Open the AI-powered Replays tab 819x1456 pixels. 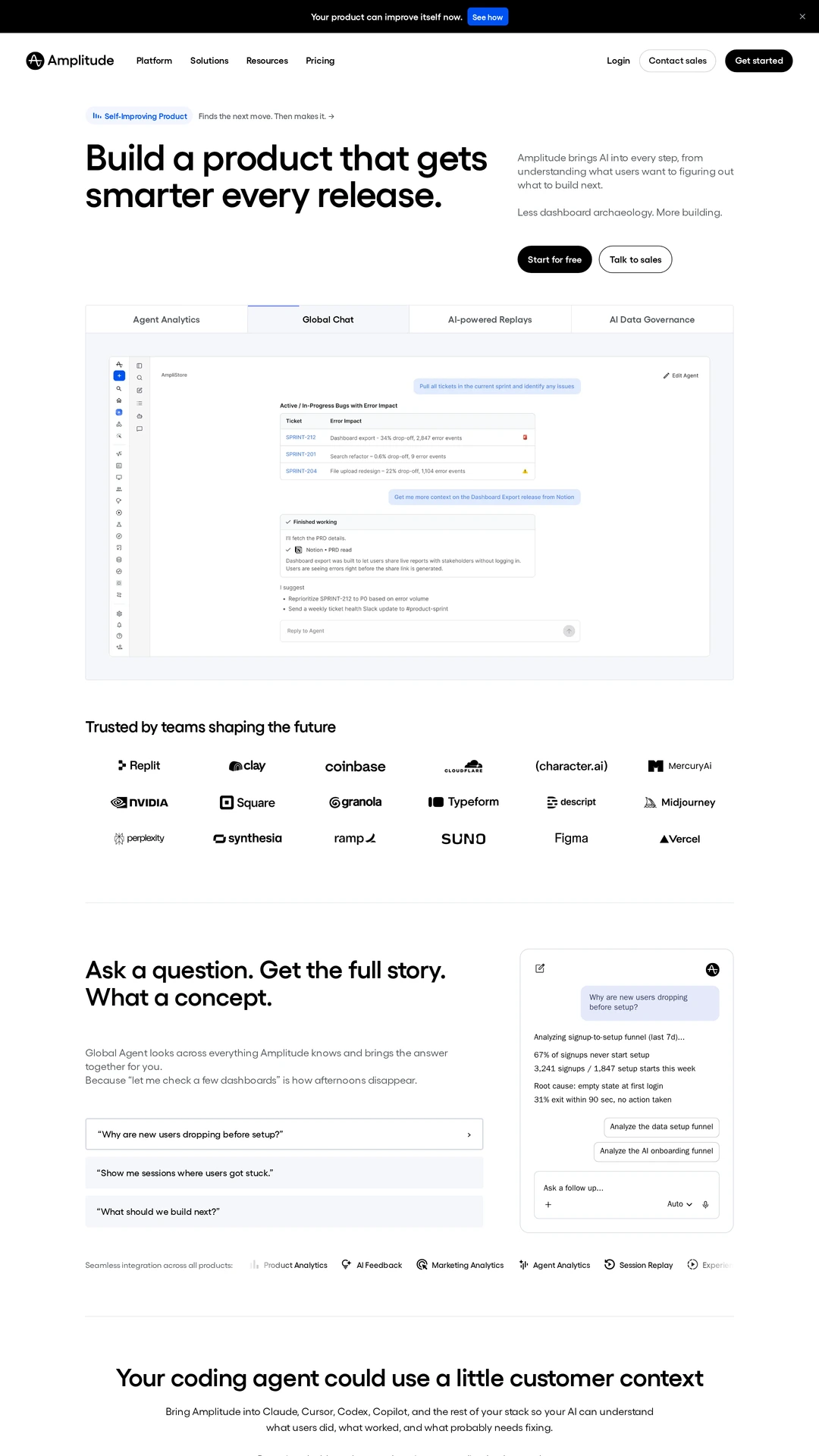(490, 319)
